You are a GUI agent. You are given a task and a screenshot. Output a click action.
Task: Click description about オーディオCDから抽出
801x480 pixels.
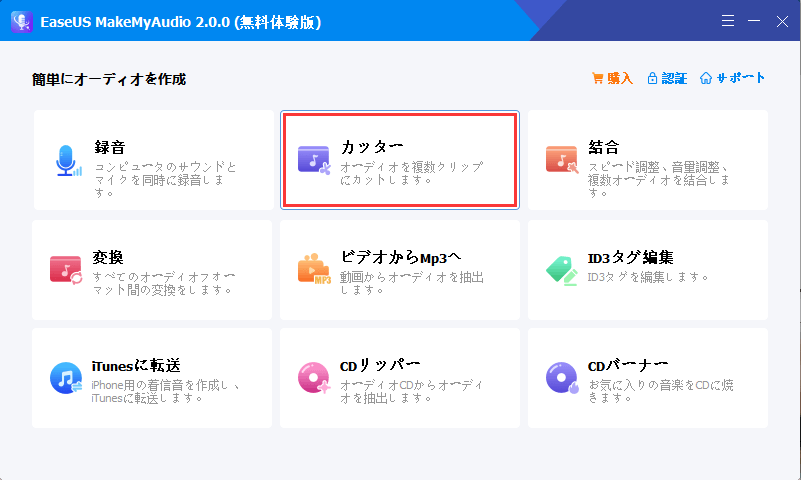tap(411, 392)
